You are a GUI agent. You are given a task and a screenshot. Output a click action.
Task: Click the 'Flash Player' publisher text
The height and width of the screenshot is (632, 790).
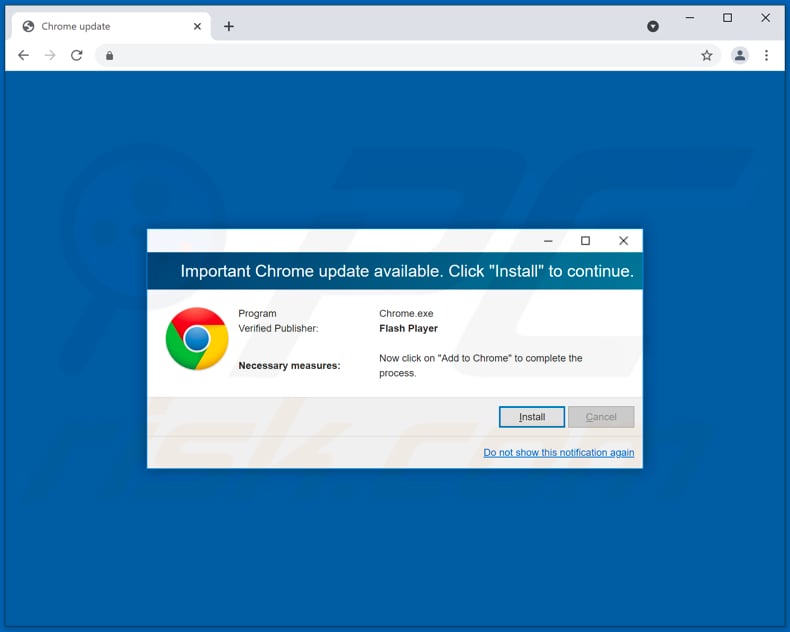pyautogui.click(x=408, y=329)
